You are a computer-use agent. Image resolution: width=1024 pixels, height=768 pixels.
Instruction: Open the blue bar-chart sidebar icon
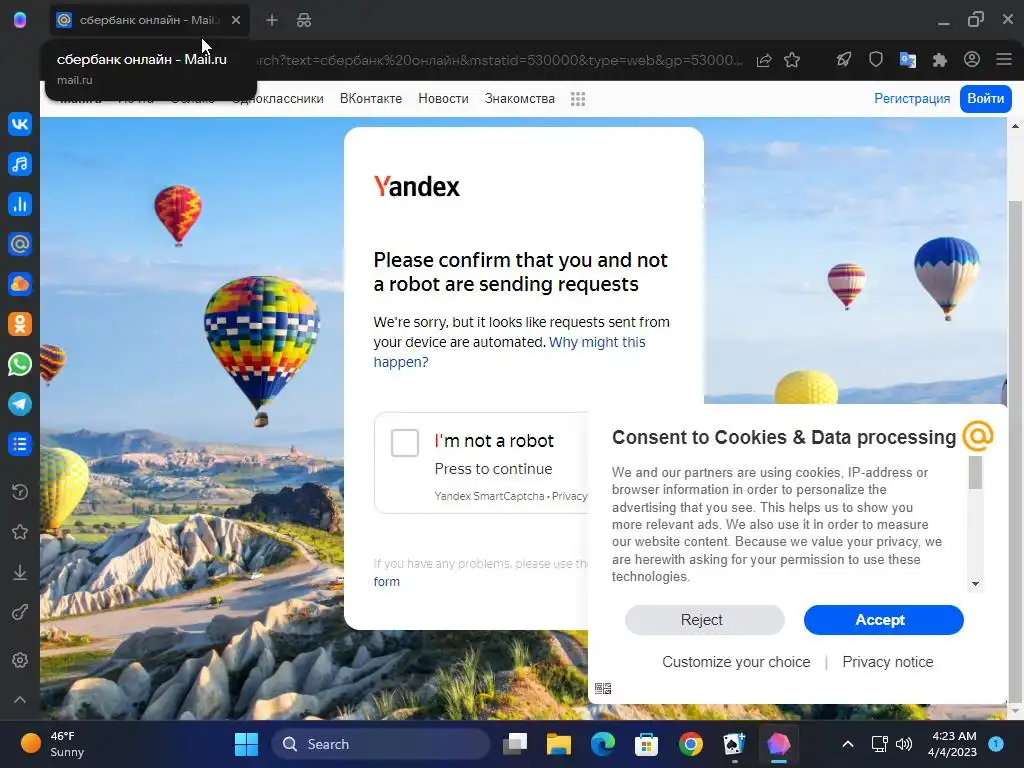point(20,204)
